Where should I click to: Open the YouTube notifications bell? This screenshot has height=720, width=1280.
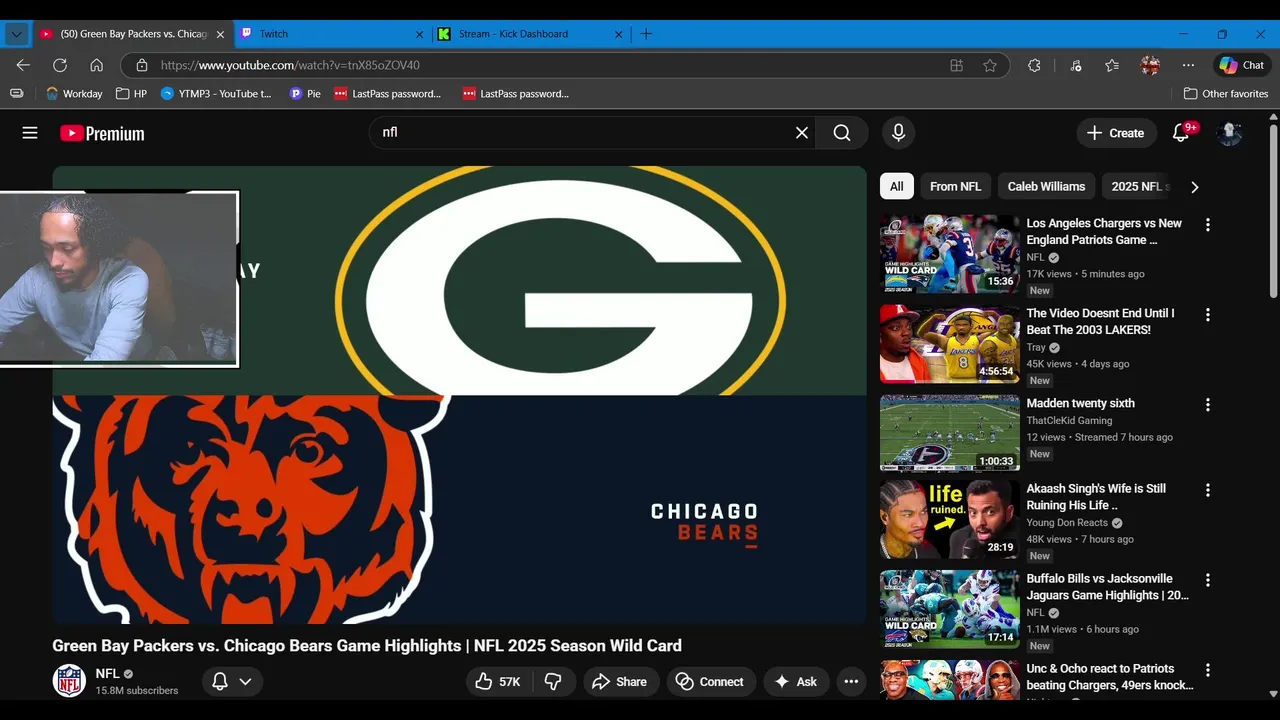coord(1181,133)
